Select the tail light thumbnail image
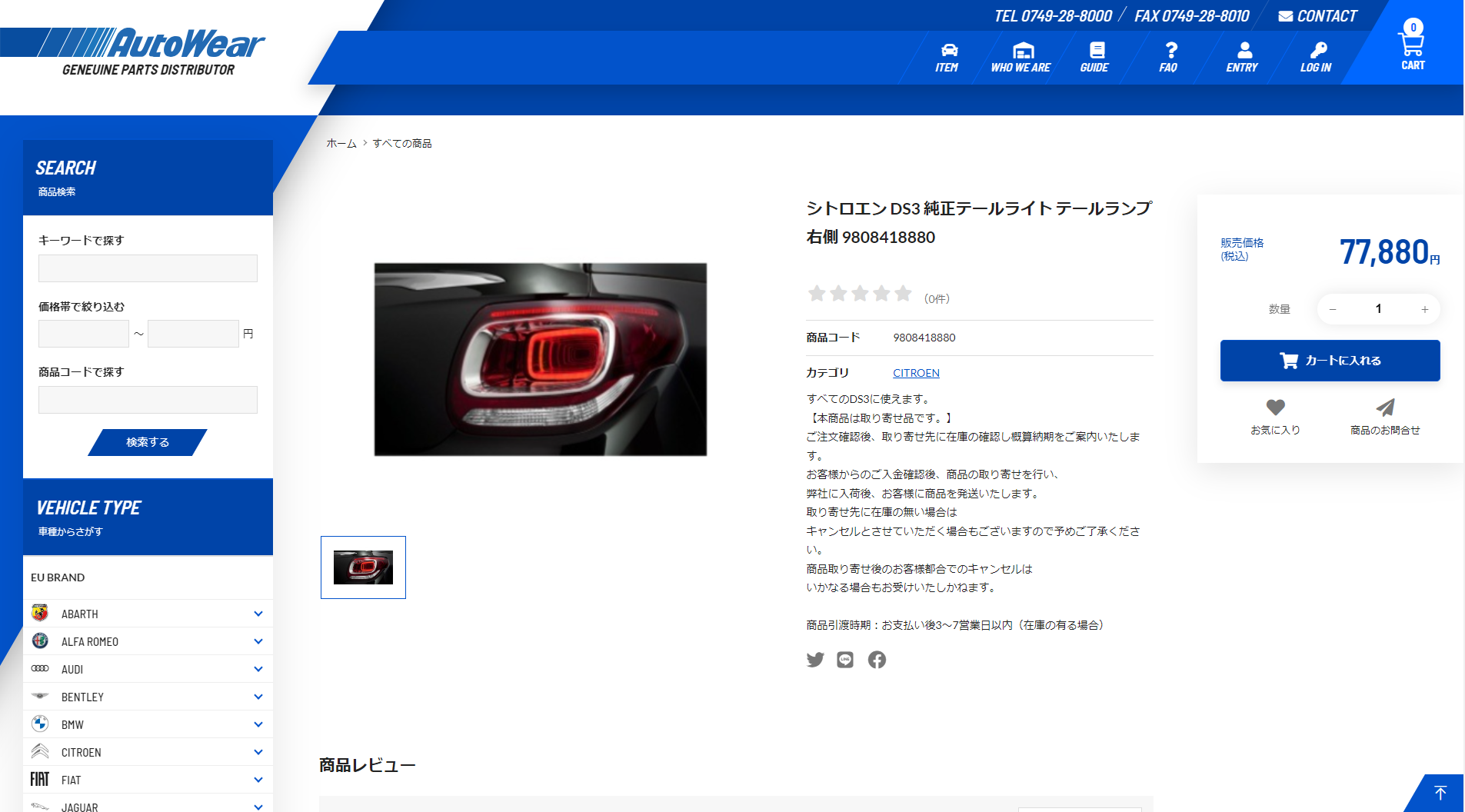Screen dimensions: 1465x812 [x=363, y=567]
